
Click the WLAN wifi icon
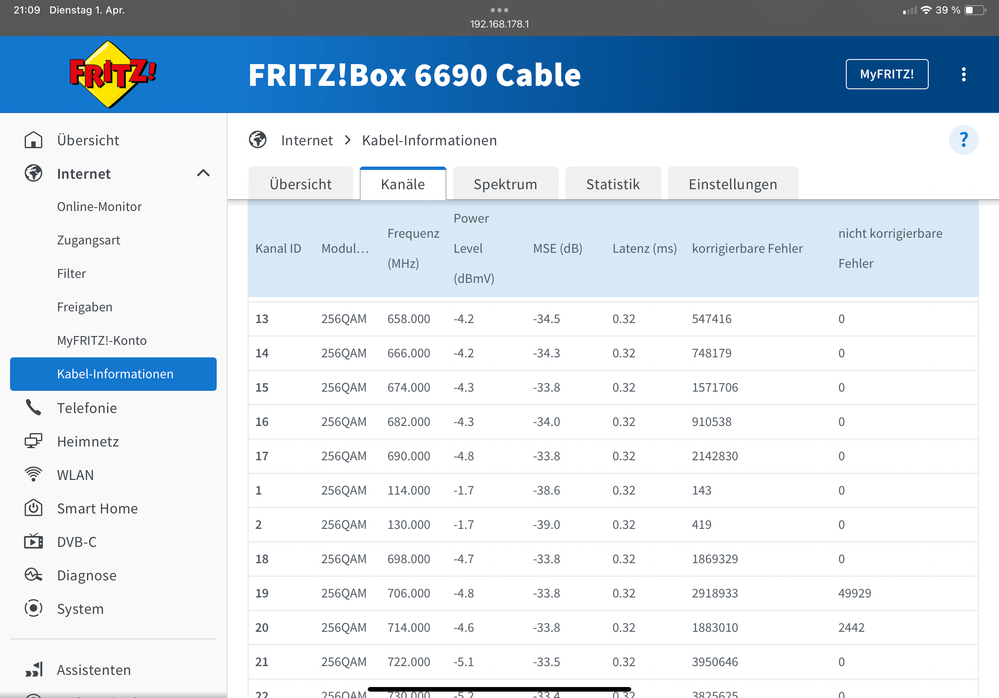tap(33, 474)
